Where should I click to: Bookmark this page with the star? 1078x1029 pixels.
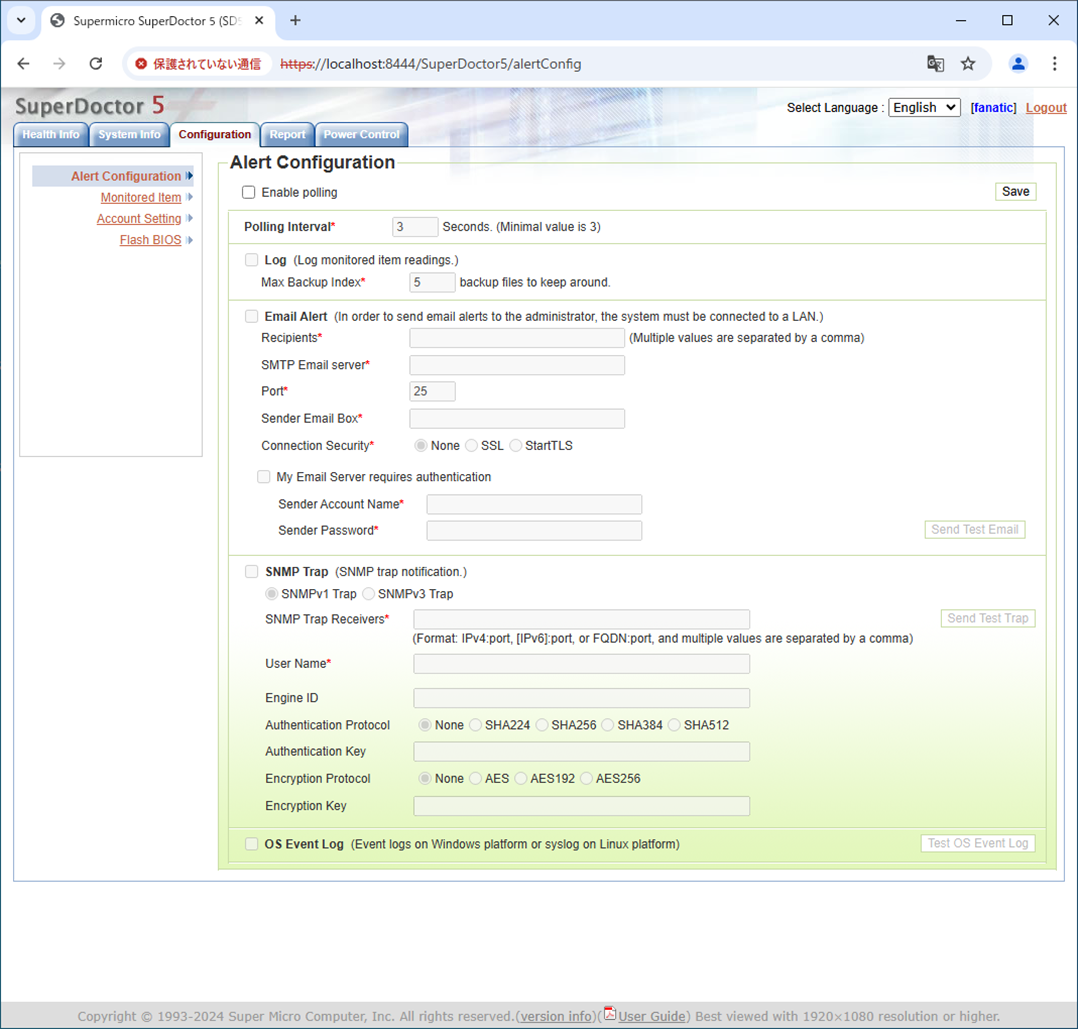(968, 64)
